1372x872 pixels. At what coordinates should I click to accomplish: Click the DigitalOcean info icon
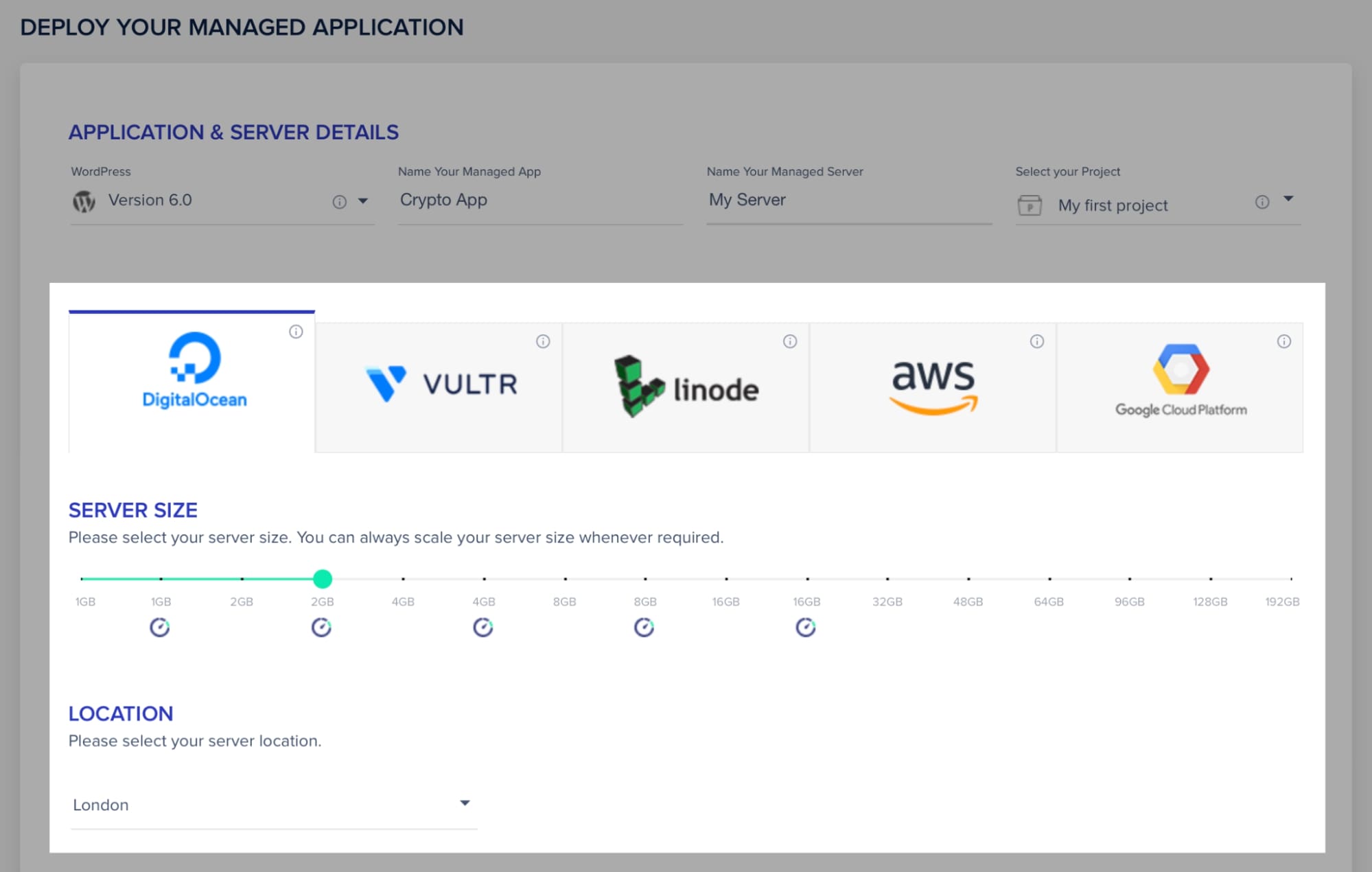[296, 332]
